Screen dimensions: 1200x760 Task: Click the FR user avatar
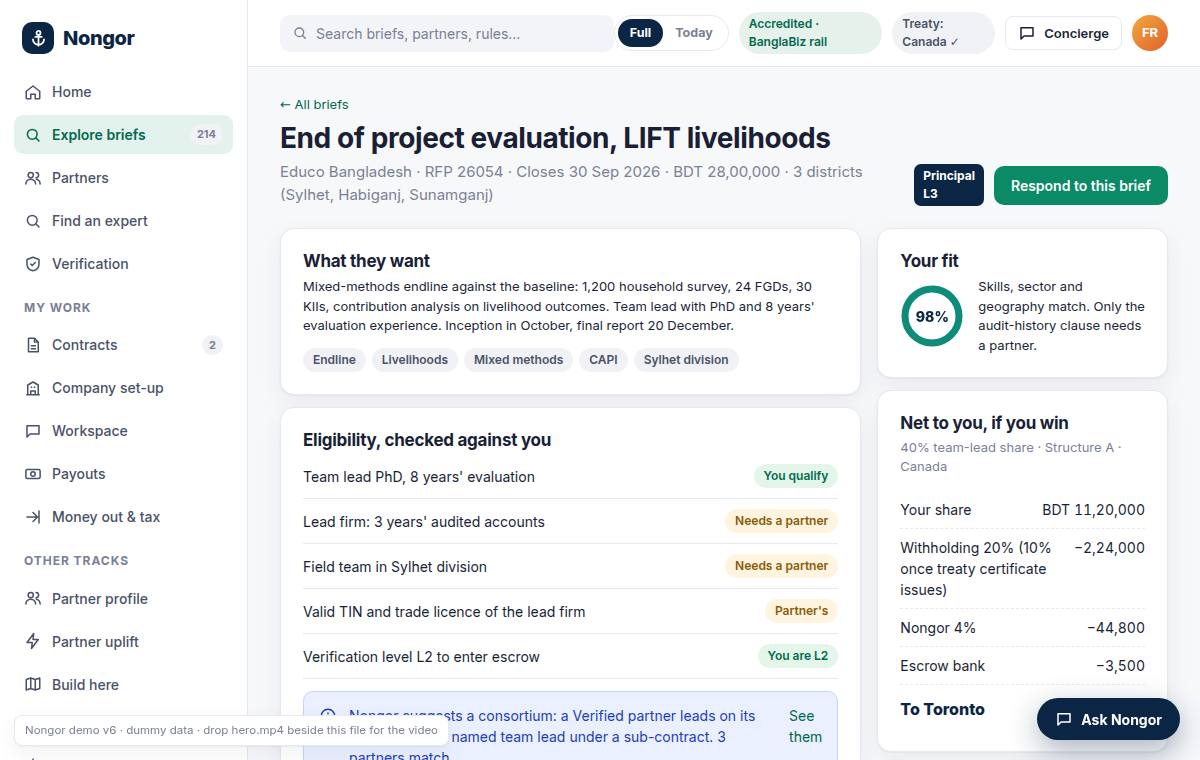tap(1150, 33)
